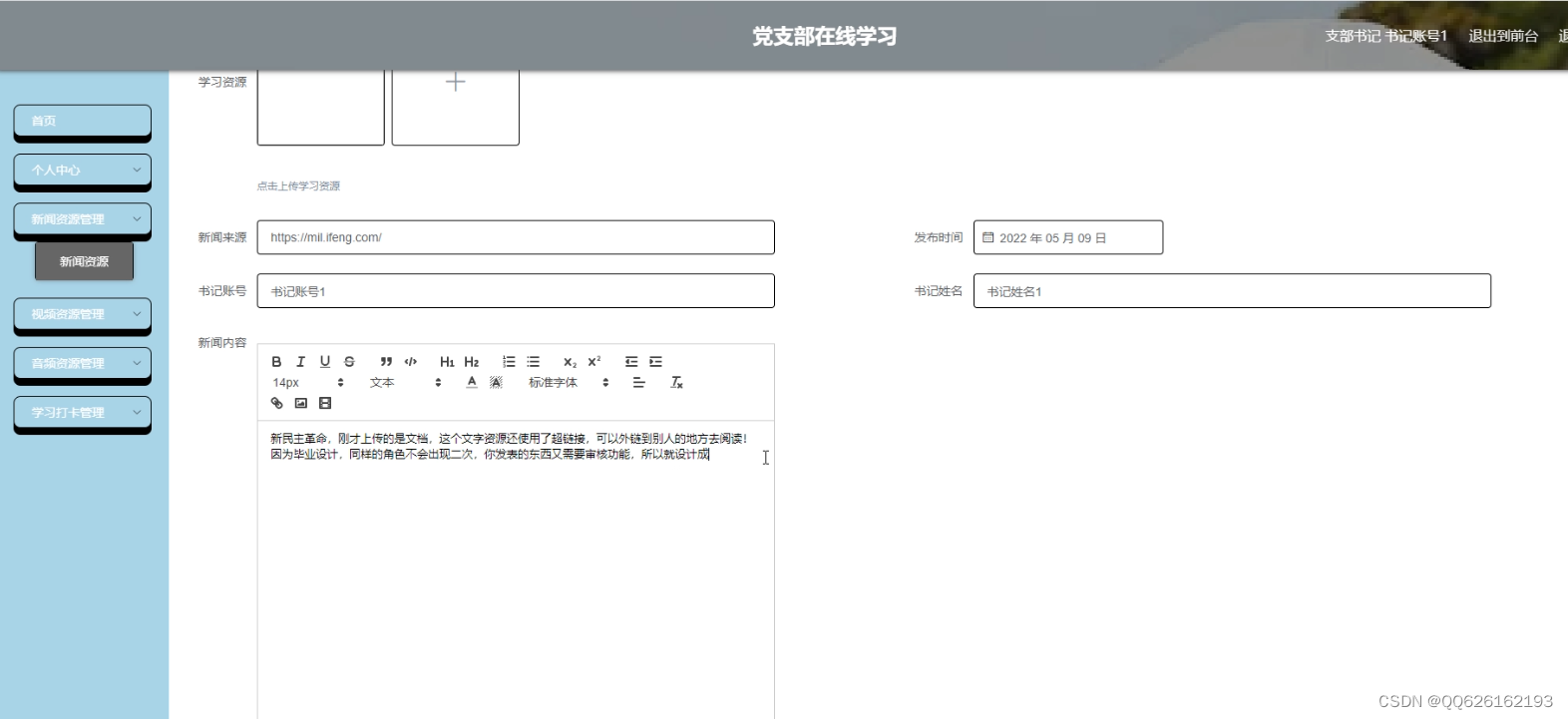1568x719 pixels.
Task: Click the 支部书记 书记账号1 user label
Action: (x=1385, y=36)
